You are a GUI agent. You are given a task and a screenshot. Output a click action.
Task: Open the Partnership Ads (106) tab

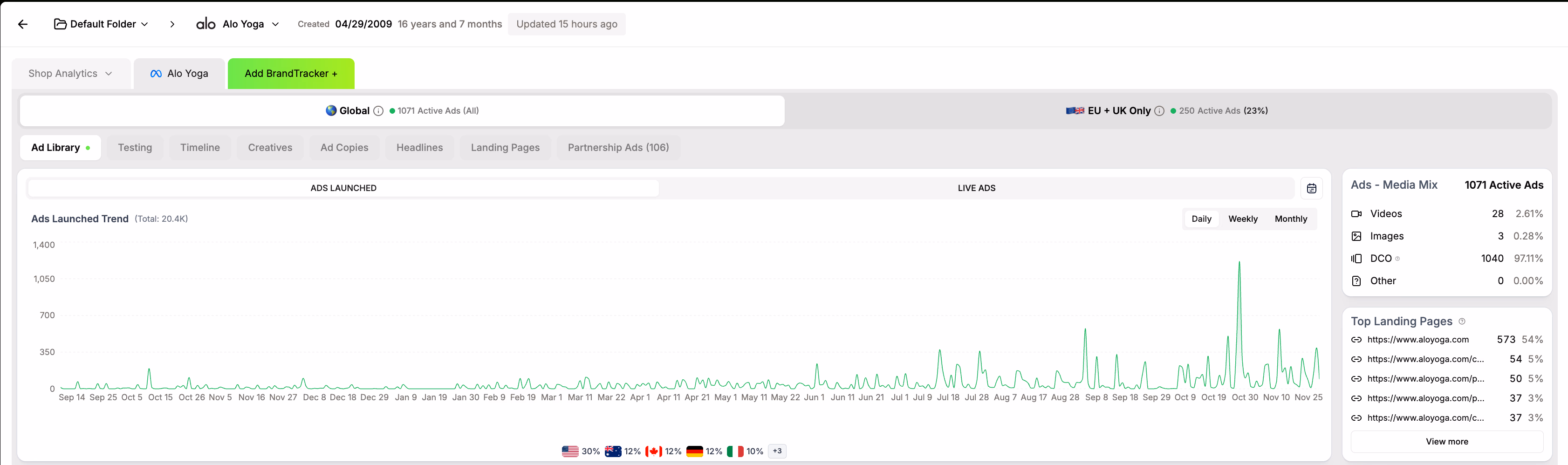point(618,147)
